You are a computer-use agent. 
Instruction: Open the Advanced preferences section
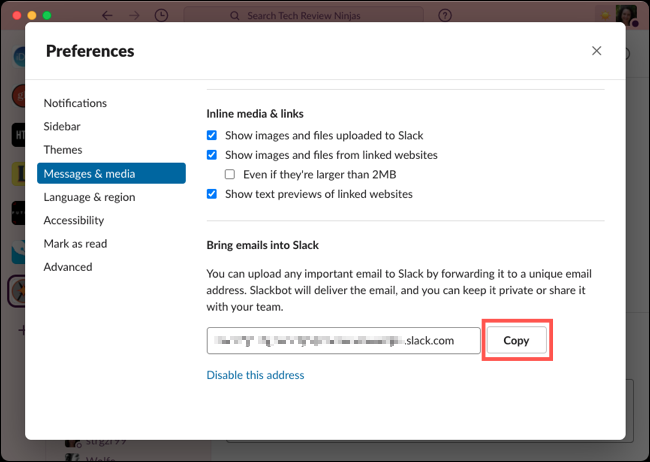[x=67, y=267]
